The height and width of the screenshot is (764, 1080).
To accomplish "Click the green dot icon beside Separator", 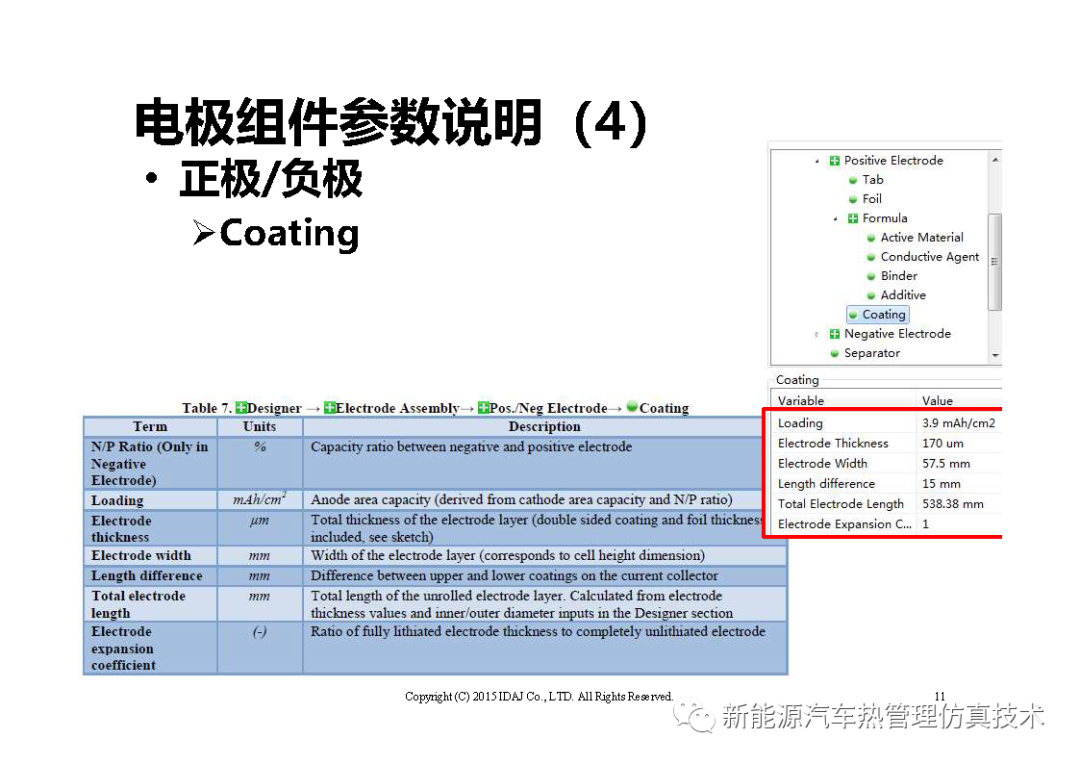I will coord(834,354).
